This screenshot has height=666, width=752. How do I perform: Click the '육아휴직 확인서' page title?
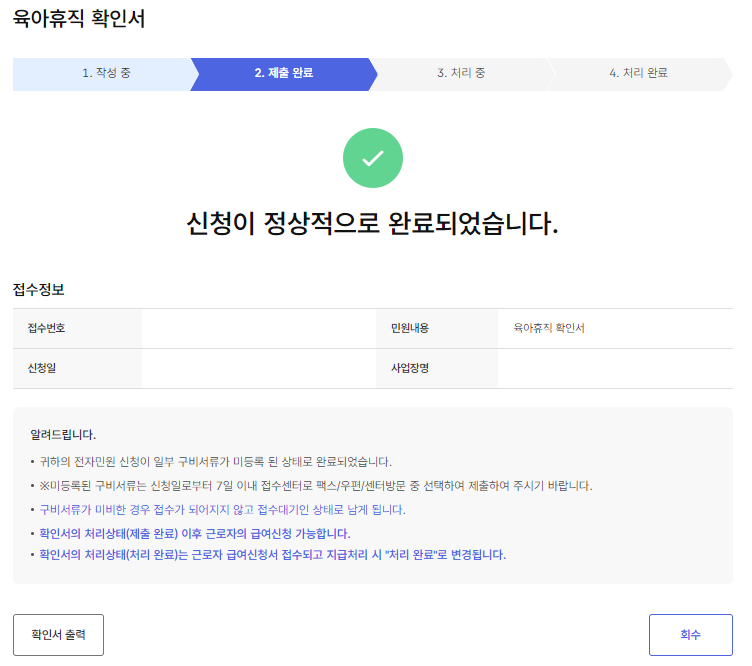(x=79, y=20)
